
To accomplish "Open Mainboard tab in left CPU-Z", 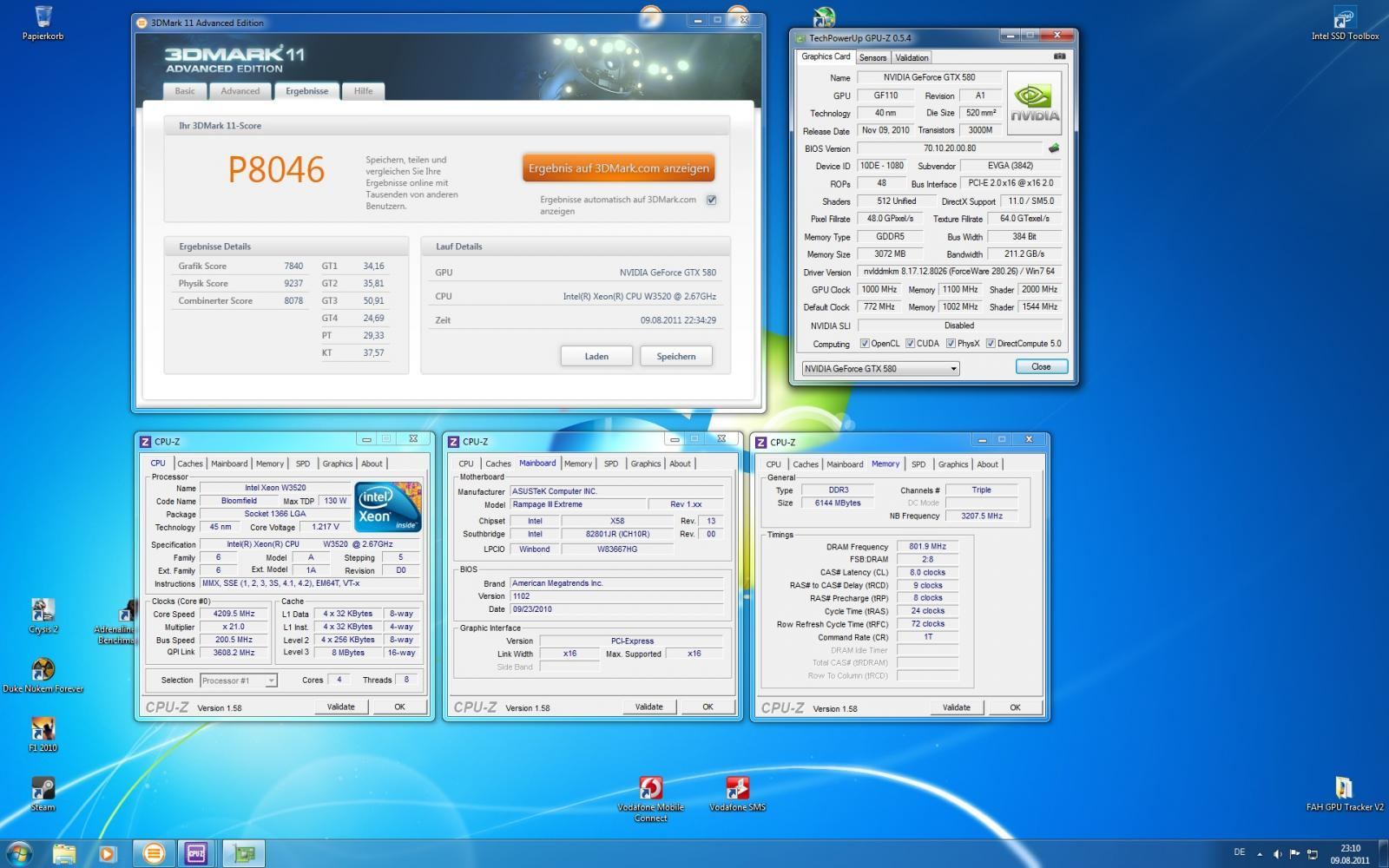I will point(229,464).
